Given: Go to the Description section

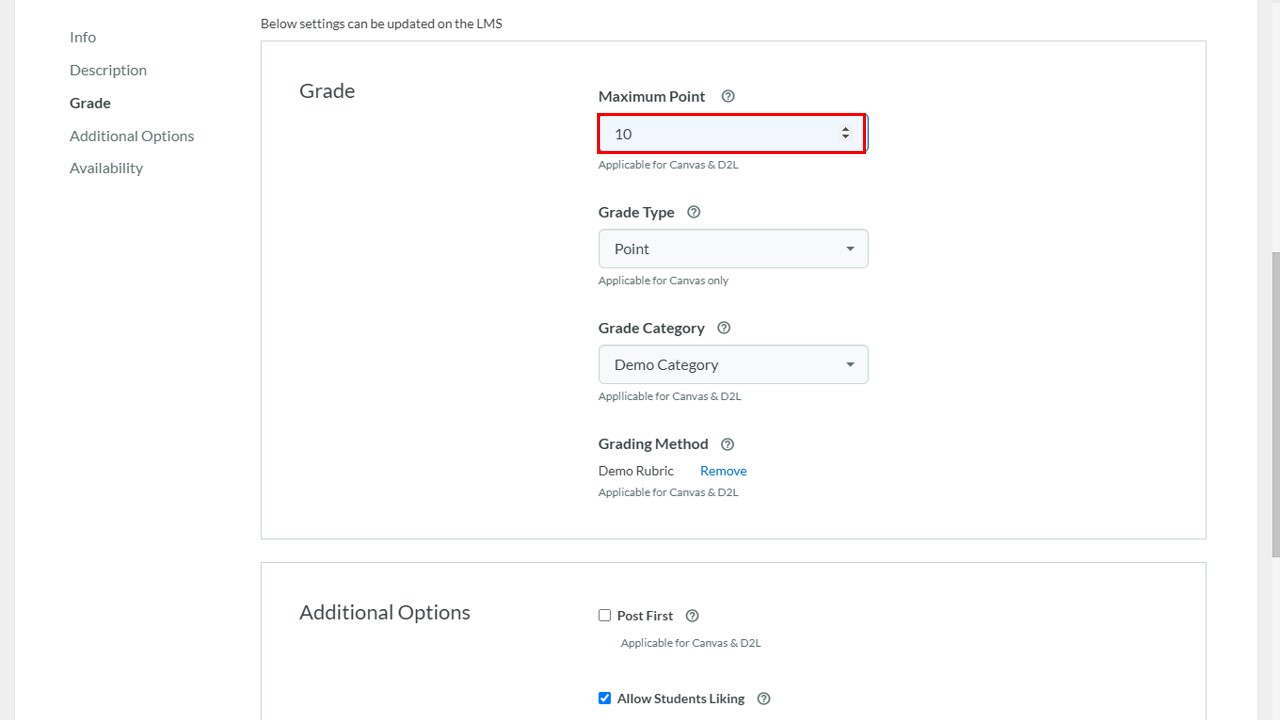Looking at the screenshot, I should (108, 70).
